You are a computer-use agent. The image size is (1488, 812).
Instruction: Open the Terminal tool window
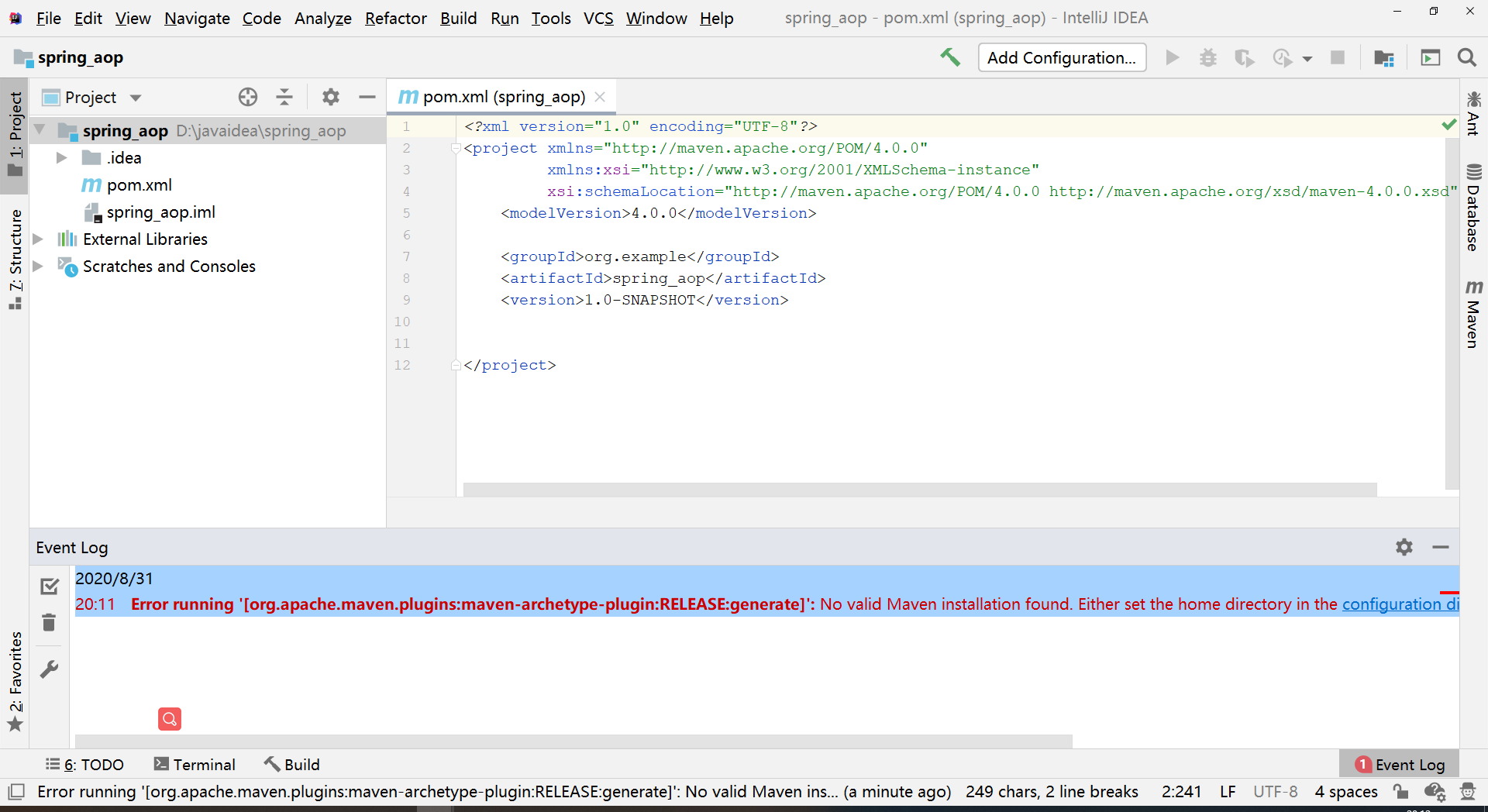pos(195,765)
